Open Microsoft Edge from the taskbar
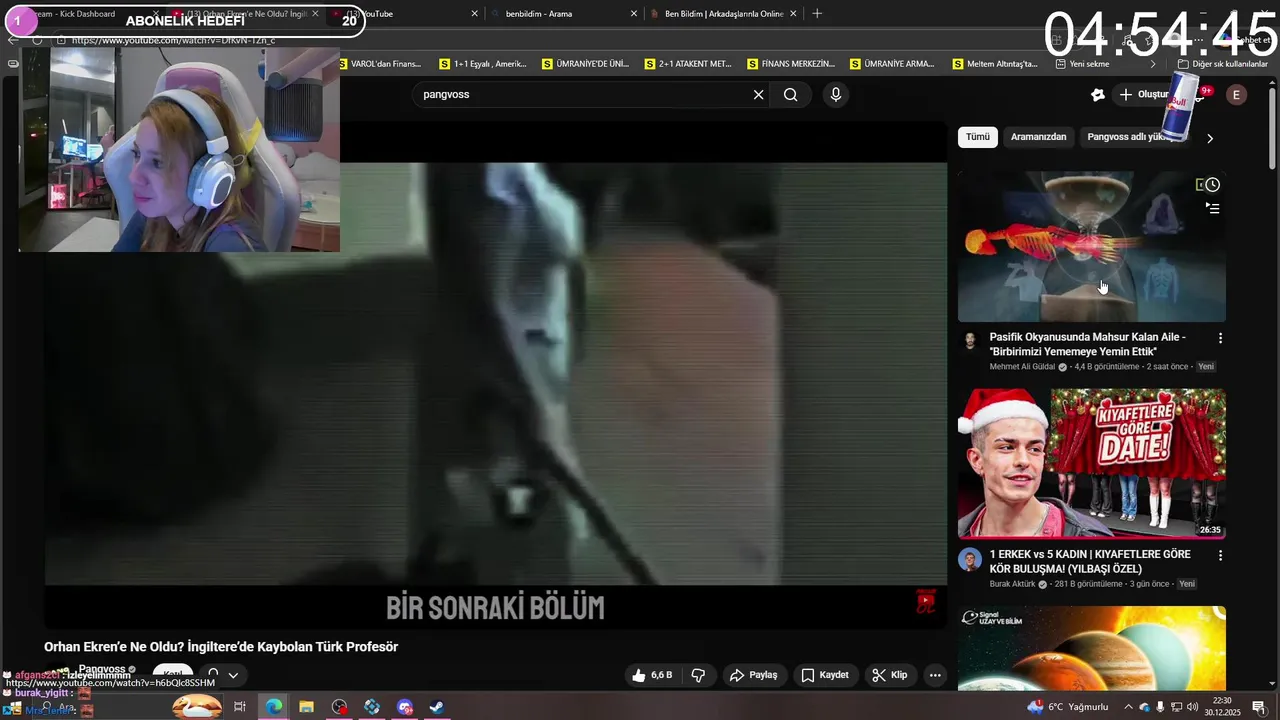Screen dimensions: 1280x720 click(x=273, y=707)
